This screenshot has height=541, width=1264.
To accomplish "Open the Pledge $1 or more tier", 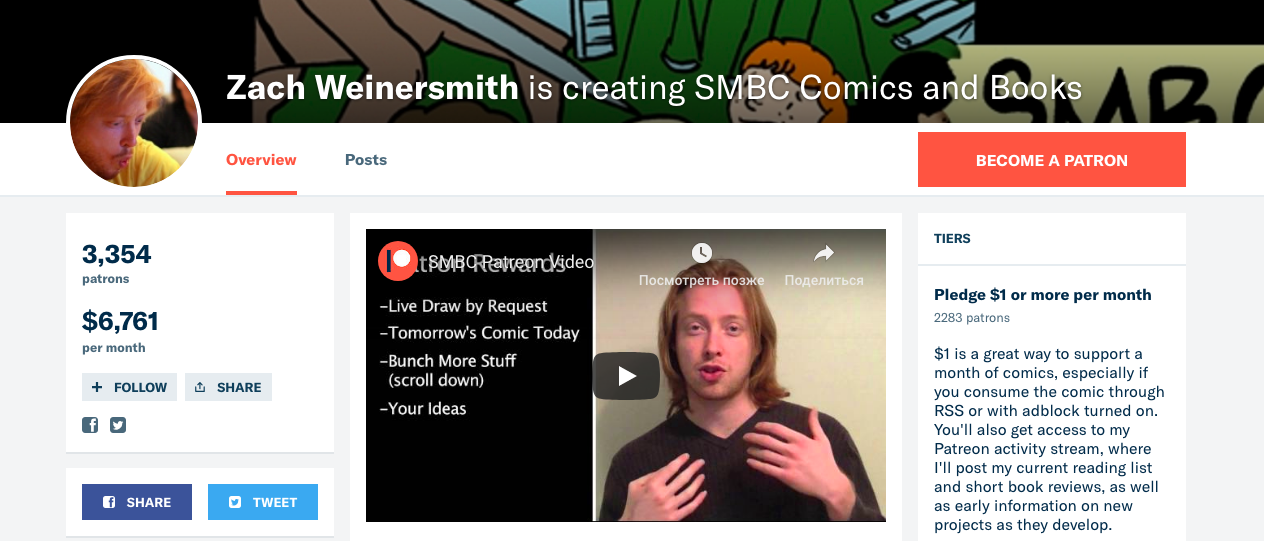I will (x=1043, y=295).
